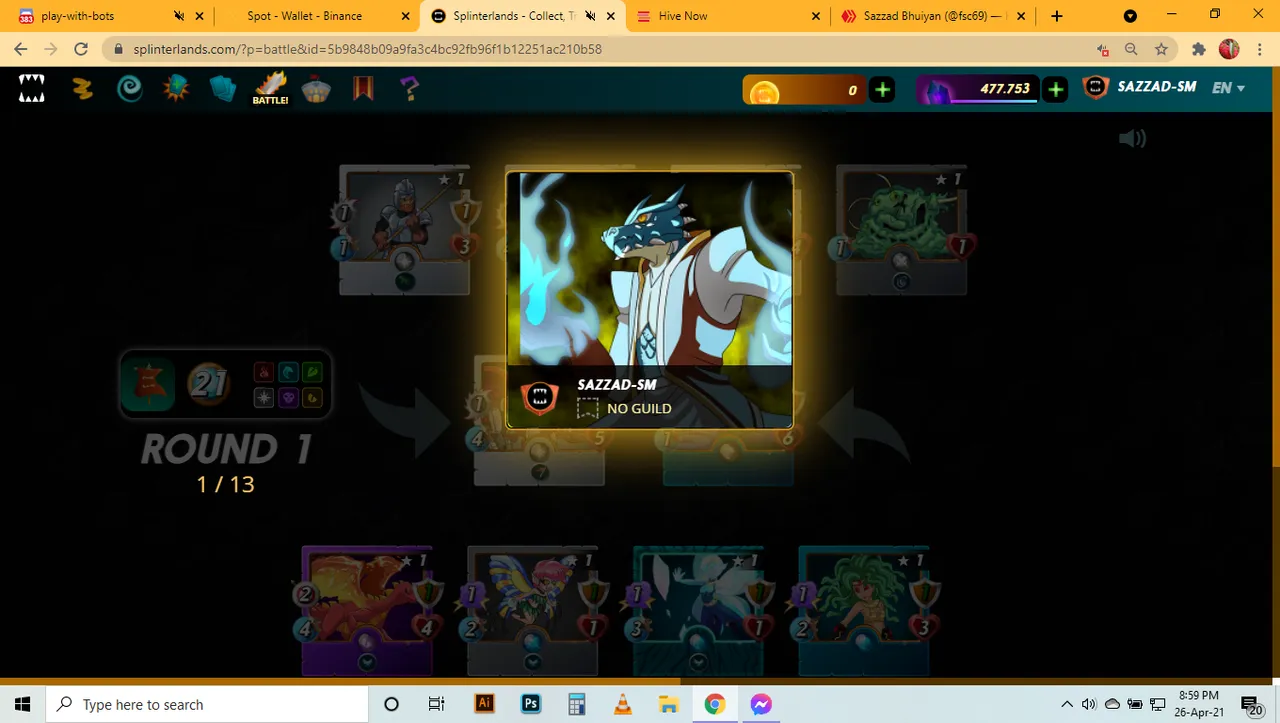
Task: Click the address bar URL
Action: [x=368, y=49]
